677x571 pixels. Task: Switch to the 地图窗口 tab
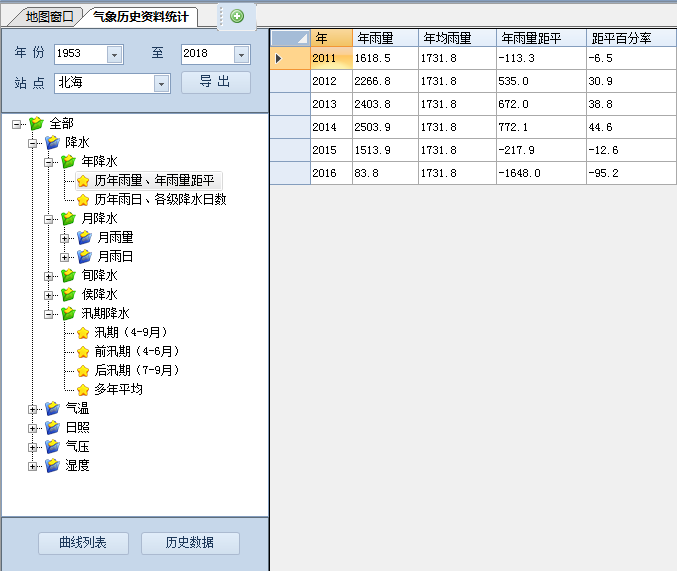(x=48, y=17)
